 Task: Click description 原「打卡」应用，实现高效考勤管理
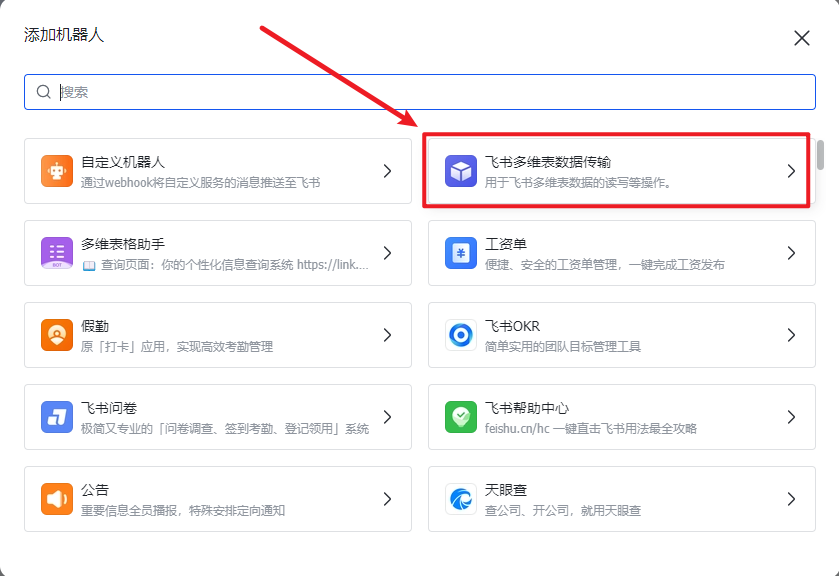[177, 347]
